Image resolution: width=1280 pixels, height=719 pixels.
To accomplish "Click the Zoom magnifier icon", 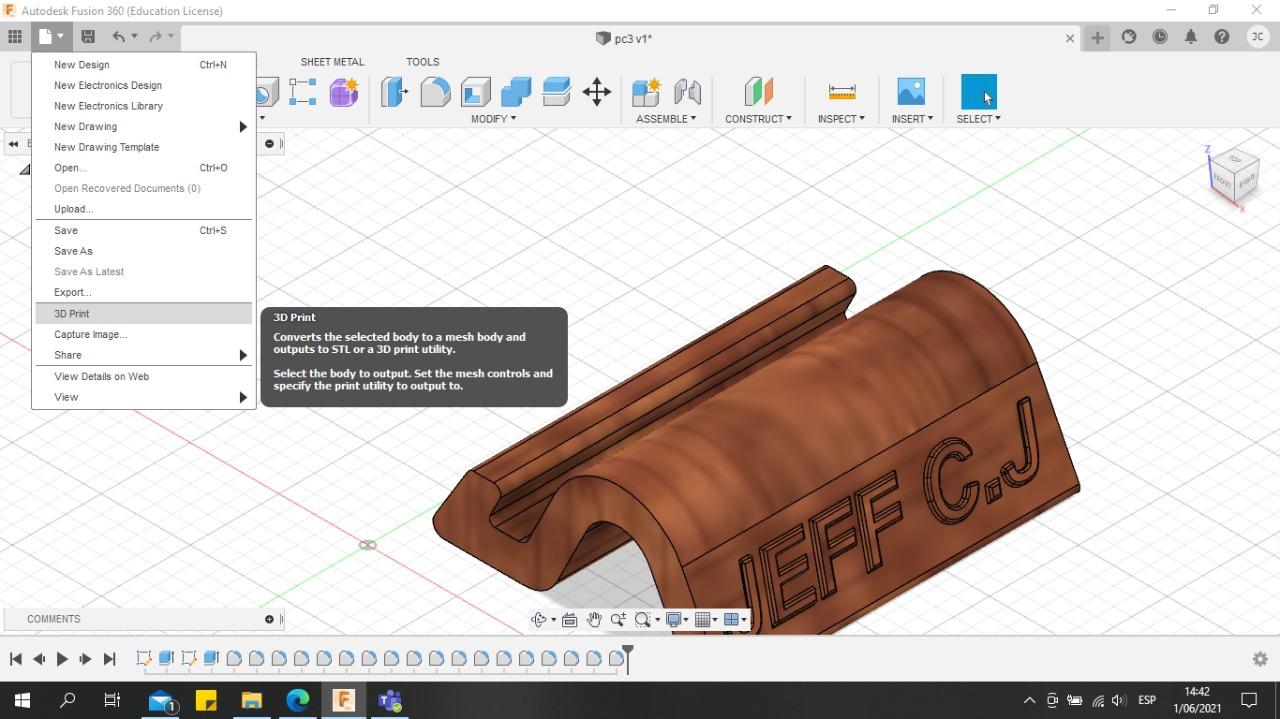I will coord(618,620).
